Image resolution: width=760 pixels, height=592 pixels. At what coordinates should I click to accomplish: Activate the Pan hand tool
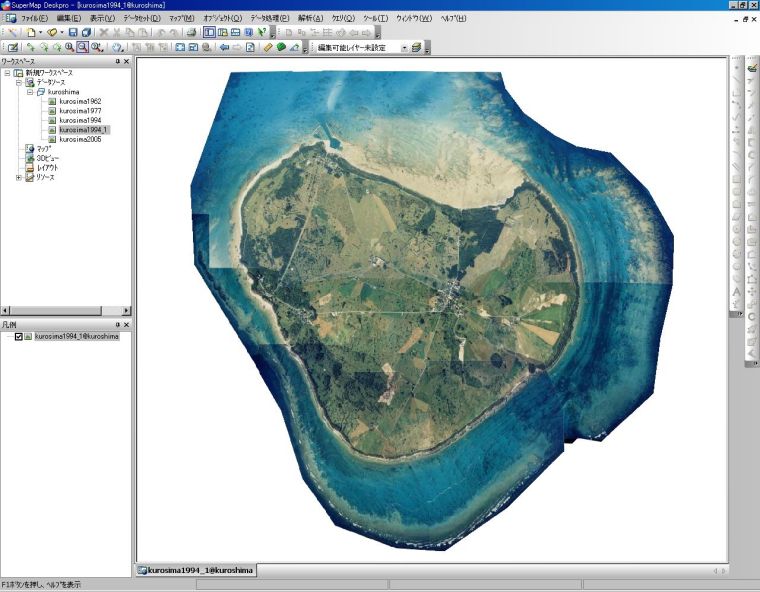point(117,47)
